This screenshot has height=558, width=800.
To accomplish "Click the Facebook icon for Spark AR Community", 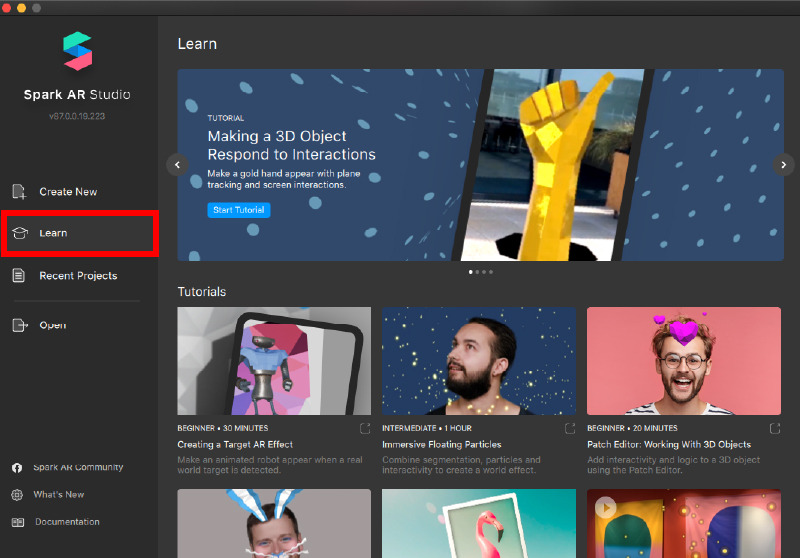I will [x=17, y=468].
